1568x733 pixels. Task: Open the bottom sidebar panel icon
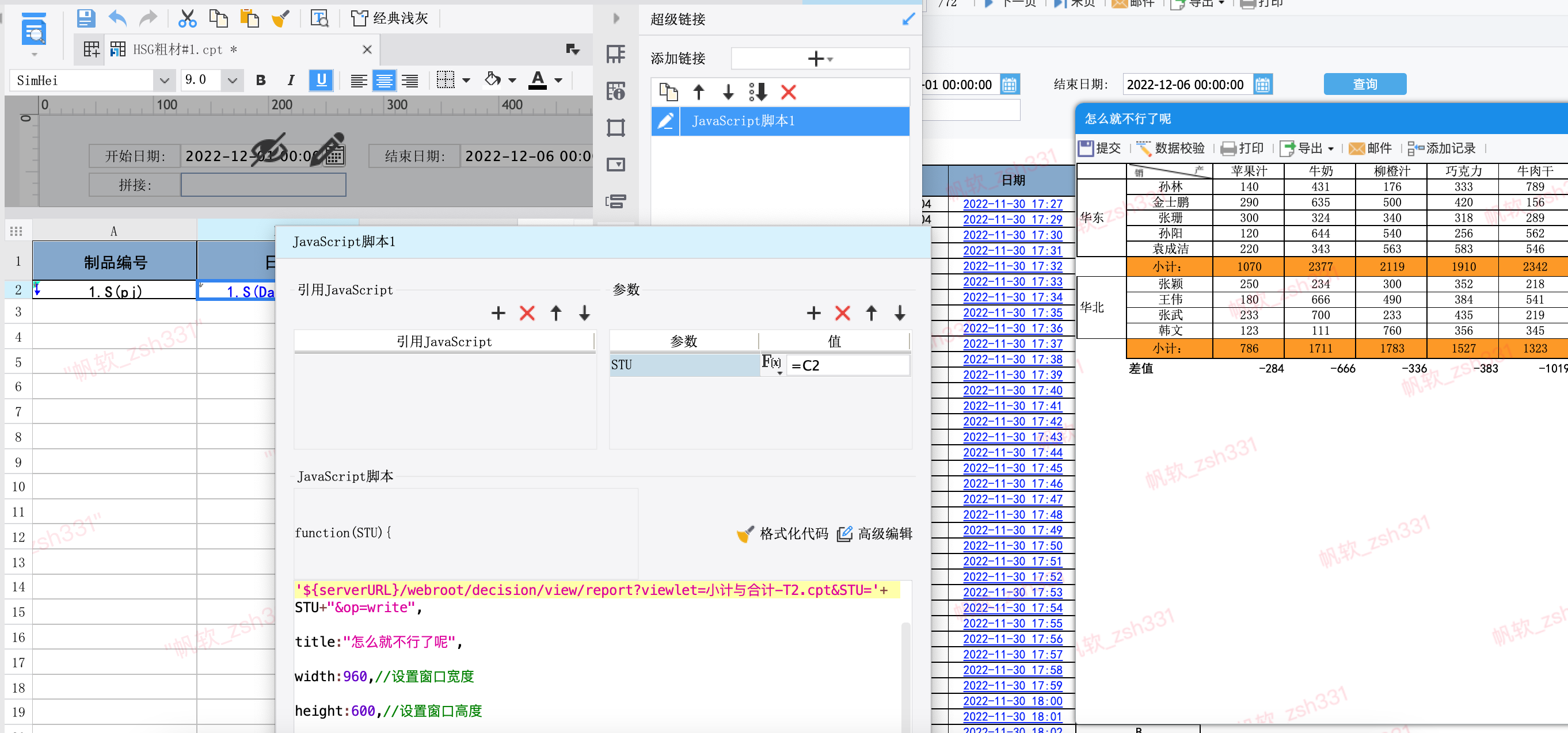[616, 201]
